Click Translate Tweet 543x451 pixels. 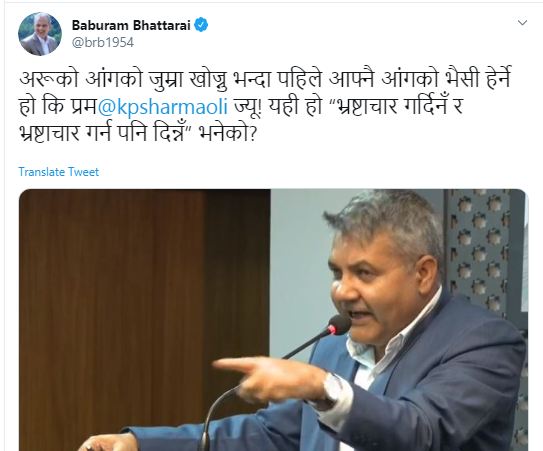coord(59,172)
